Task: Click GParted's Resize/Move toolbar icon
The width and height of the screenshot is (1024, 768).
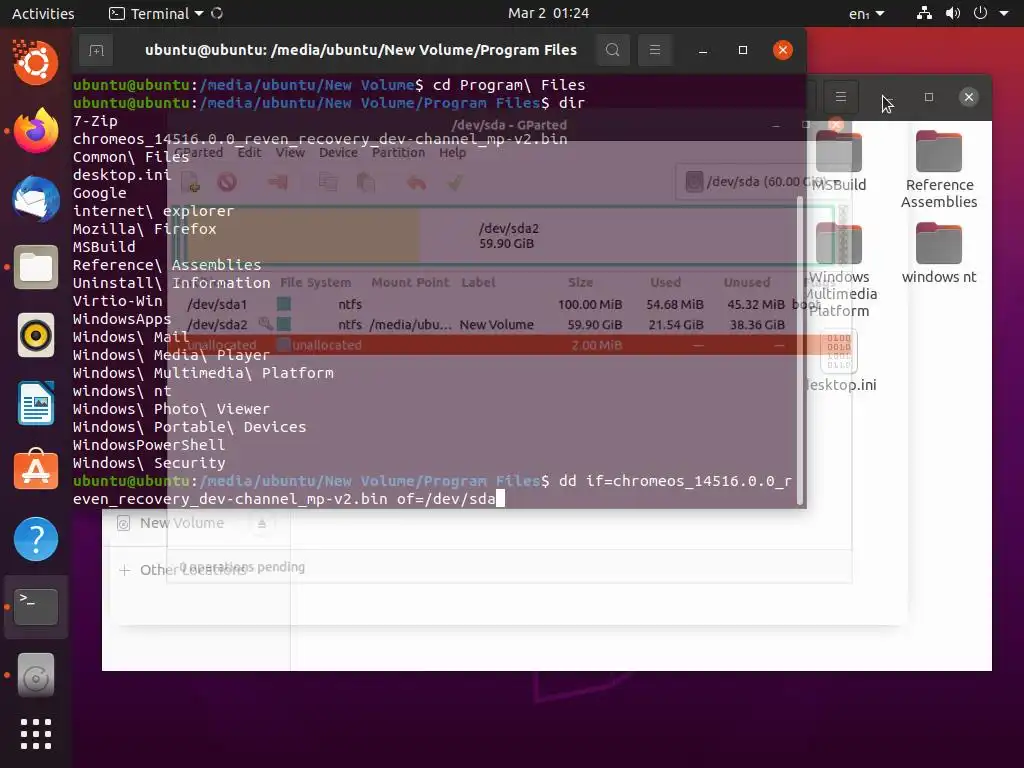Action: point(278,182)
